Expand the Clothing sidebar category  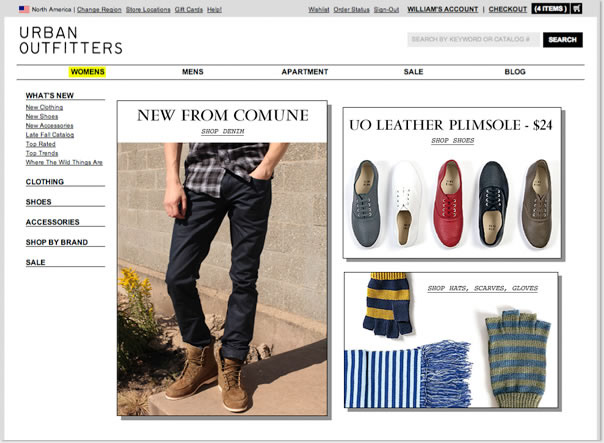pos(45,182)
